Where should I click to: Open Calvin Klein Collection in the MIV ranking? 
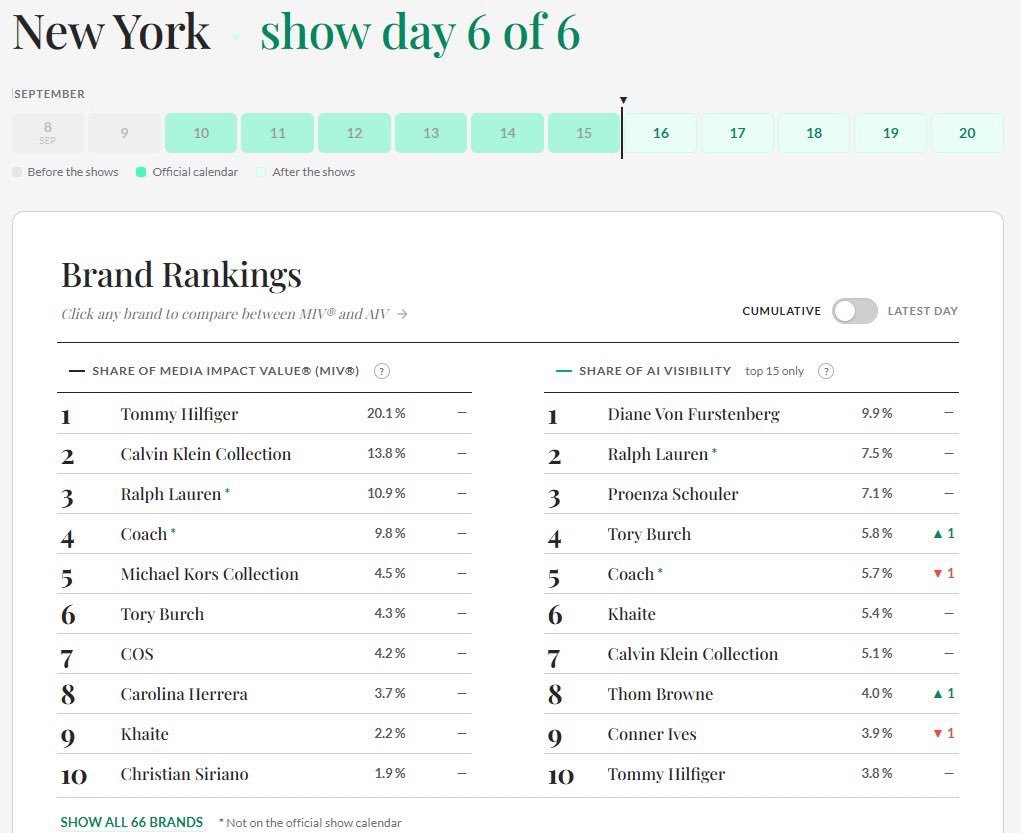[206, 454]
